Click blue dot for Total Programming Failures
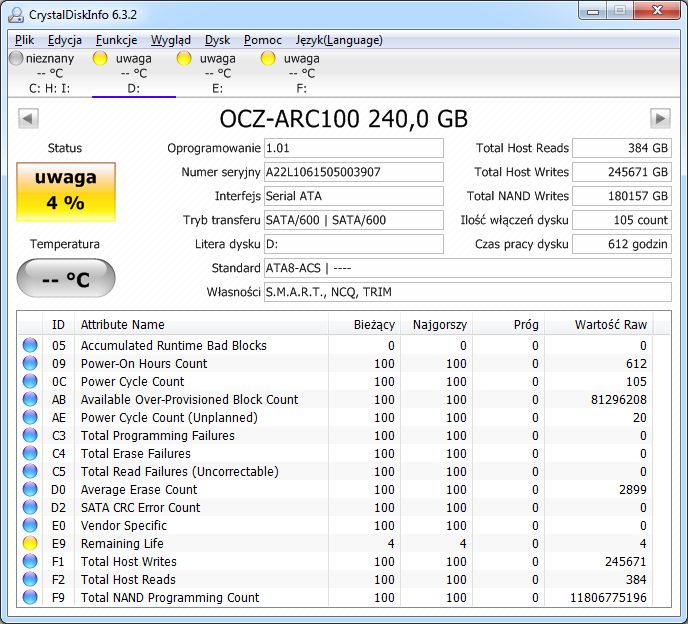Viewport: 688px width, 624px height. (30, 435)
